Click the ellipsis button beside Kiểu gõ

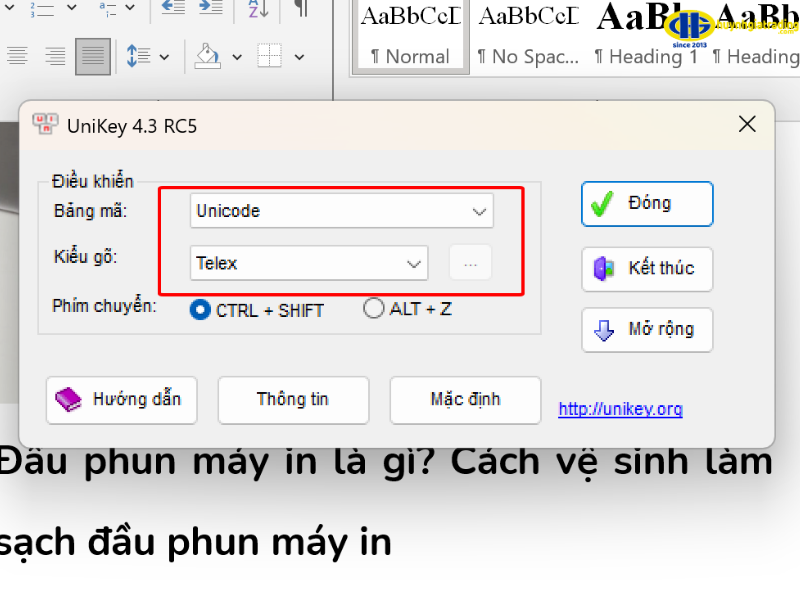click(470, 262)
